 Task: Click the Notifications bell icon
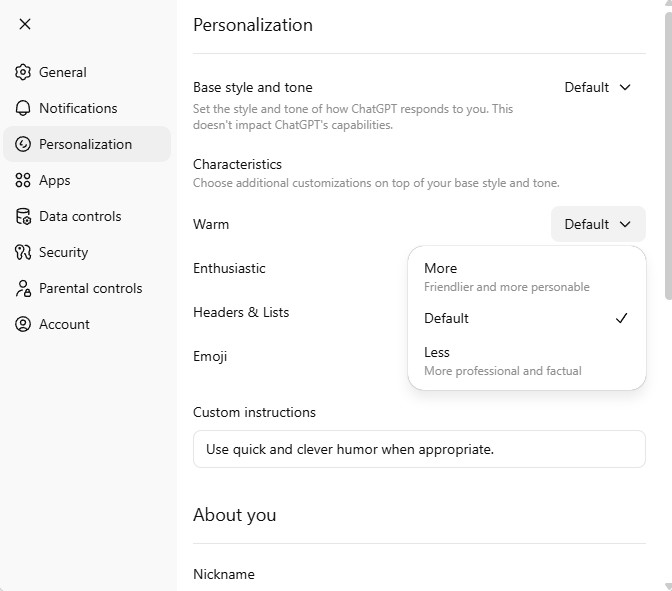coord(22,108)
